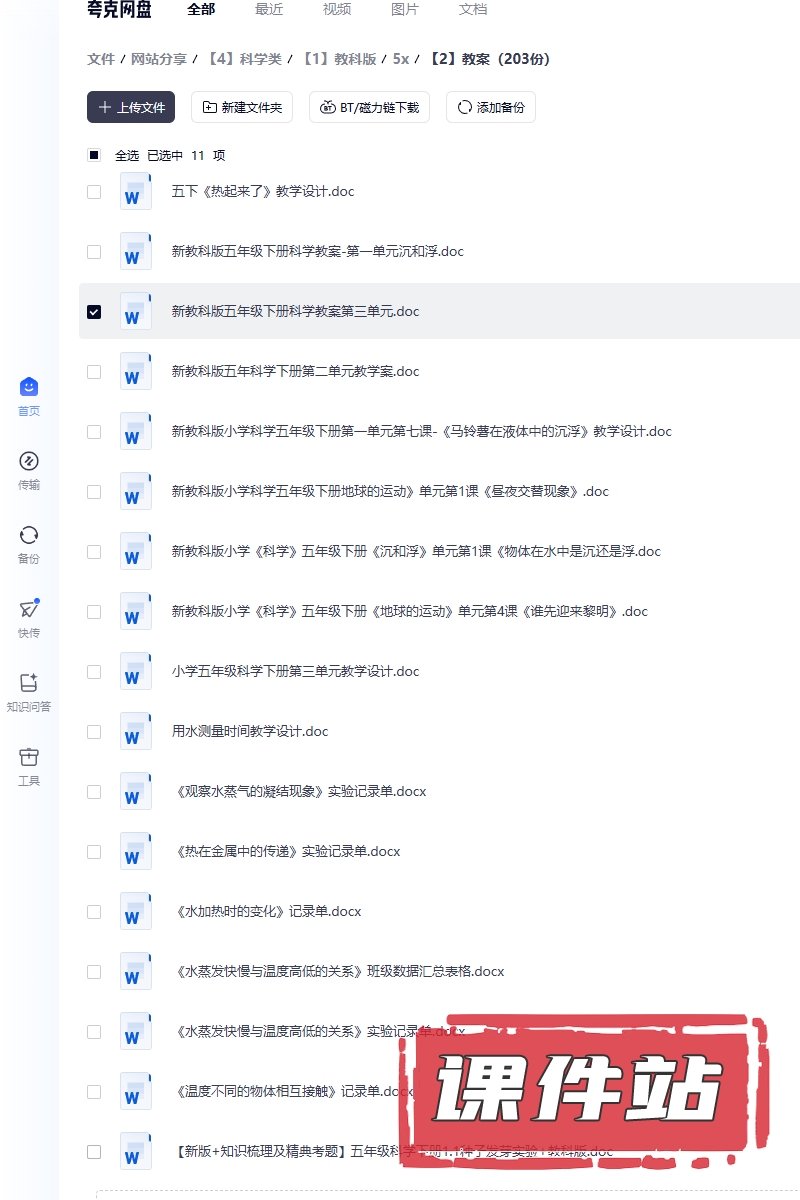This screenshot has width=800, height=1200.
Task: Toggle the 全选 select-all checkbox
Action: tap(94, 155)
